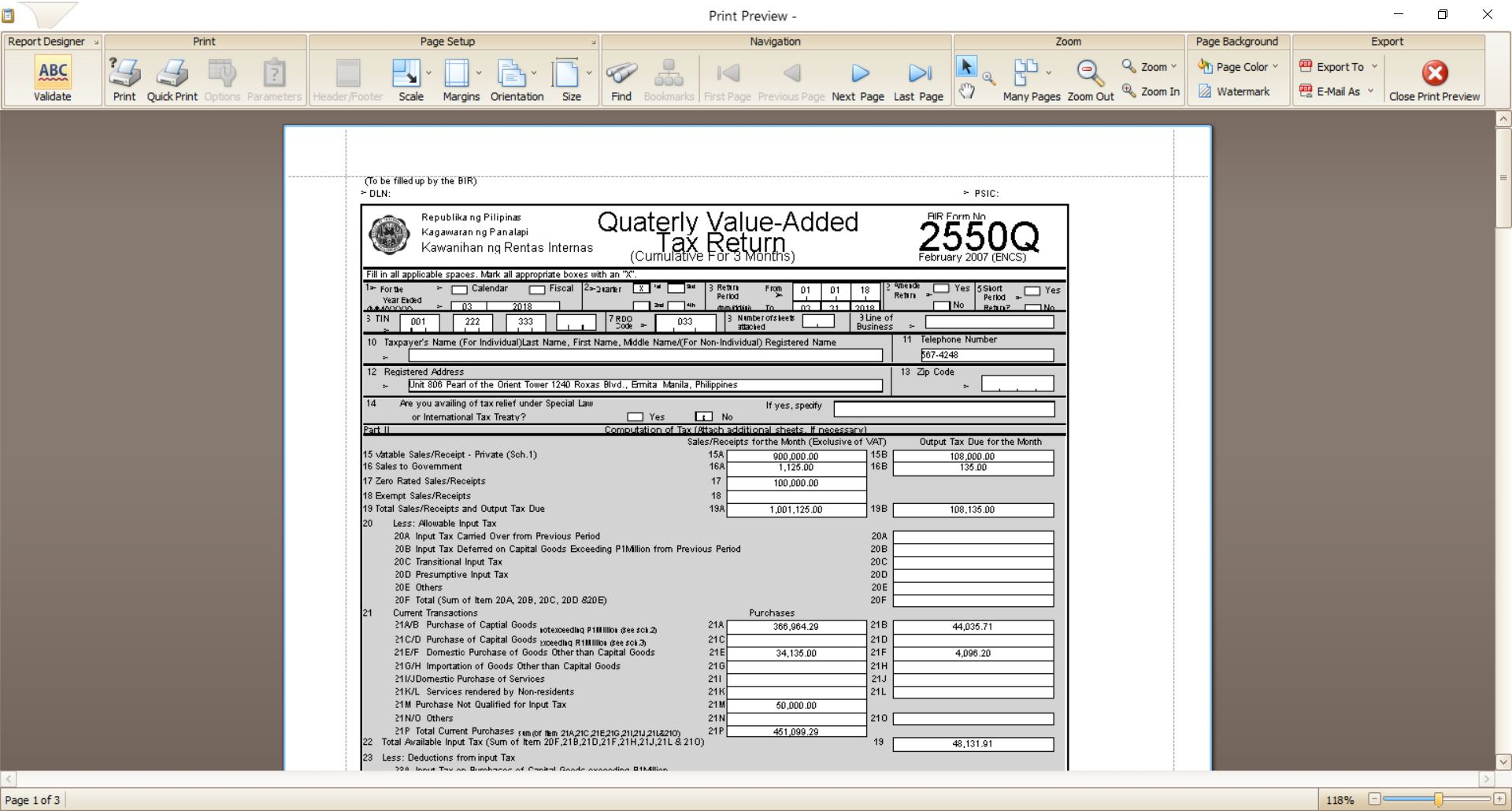The width and height of the screenshot is (1512, 811).
Task: Select the hand pan tool
Action: coord(966,91)
